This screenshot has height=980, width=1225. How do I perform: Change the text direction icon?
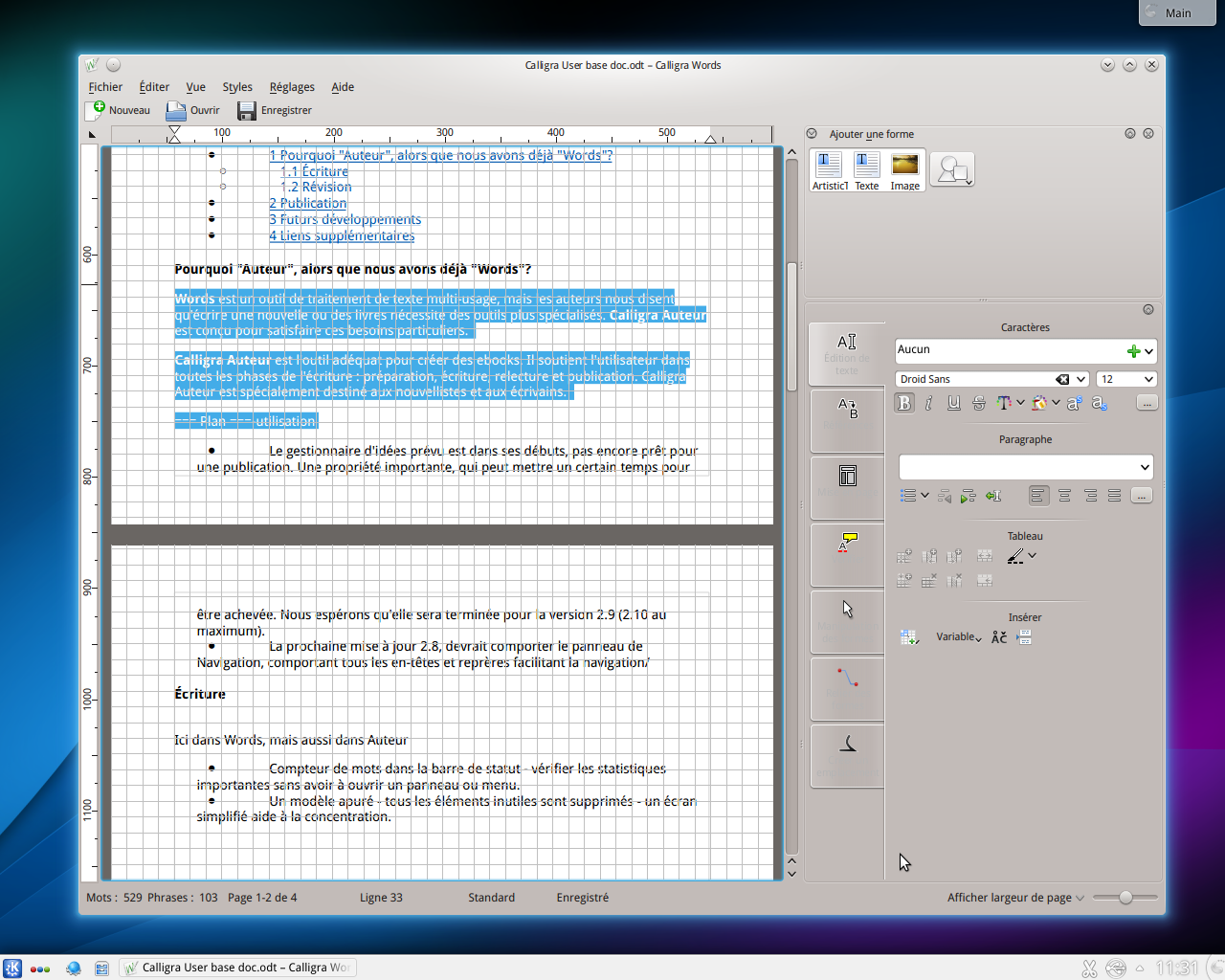(x=993, y=496)
